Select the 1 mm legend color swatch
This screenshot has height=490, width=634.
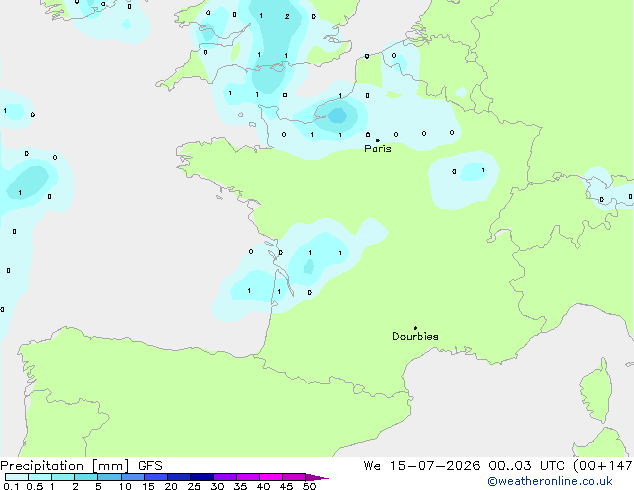tap(63, 477)
